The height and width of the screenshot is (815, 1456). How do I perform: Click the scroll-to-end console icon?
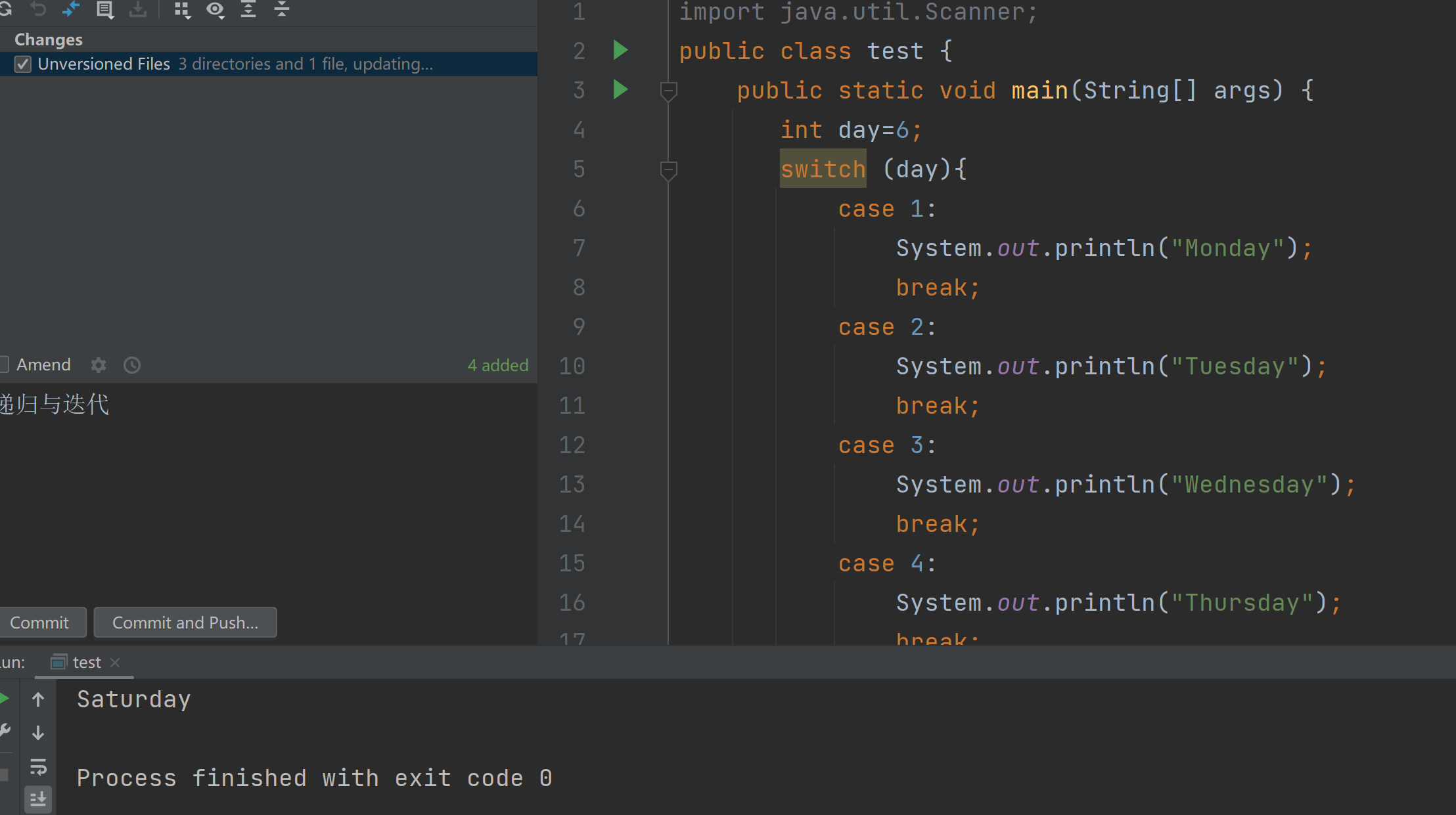click(x=38, y=799)
